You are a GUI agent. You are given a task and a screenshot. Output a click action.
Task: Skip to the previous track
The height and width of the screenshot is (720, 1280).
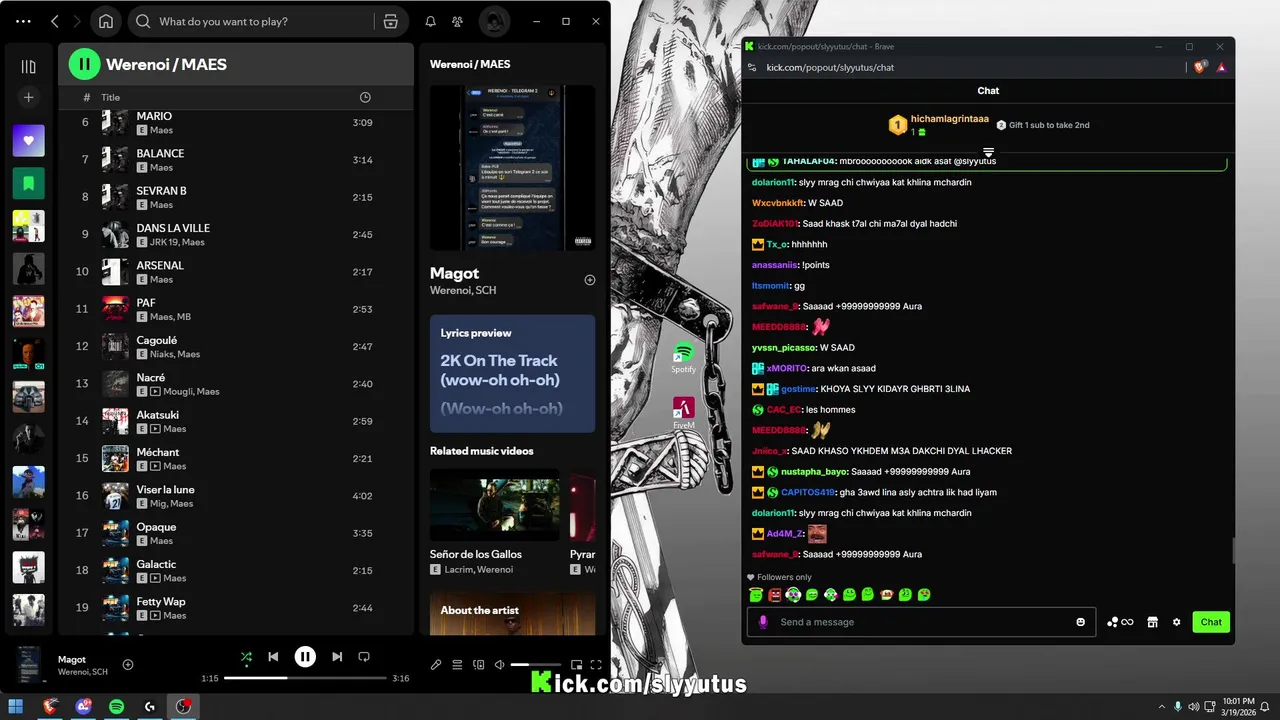coord(273,657)
